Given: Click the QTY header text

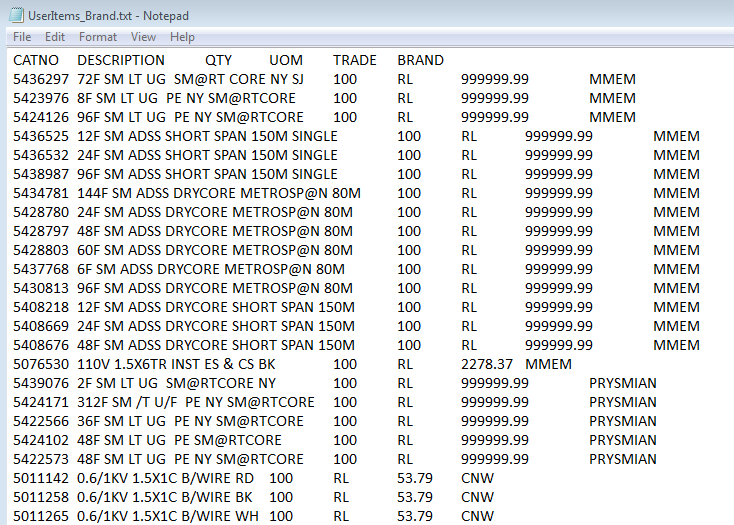Looking at the screenshot, I should (x=218, y=60).
